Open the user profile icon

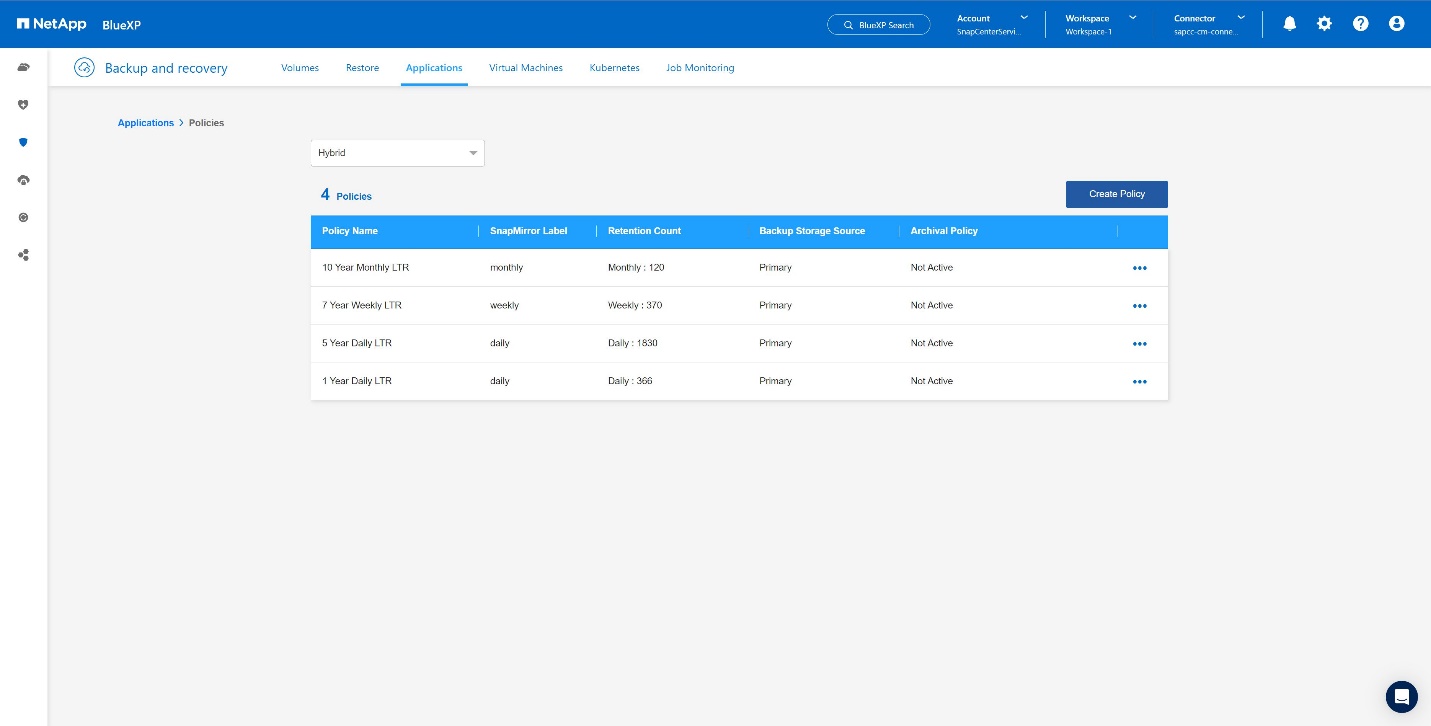click(1396, 24)
